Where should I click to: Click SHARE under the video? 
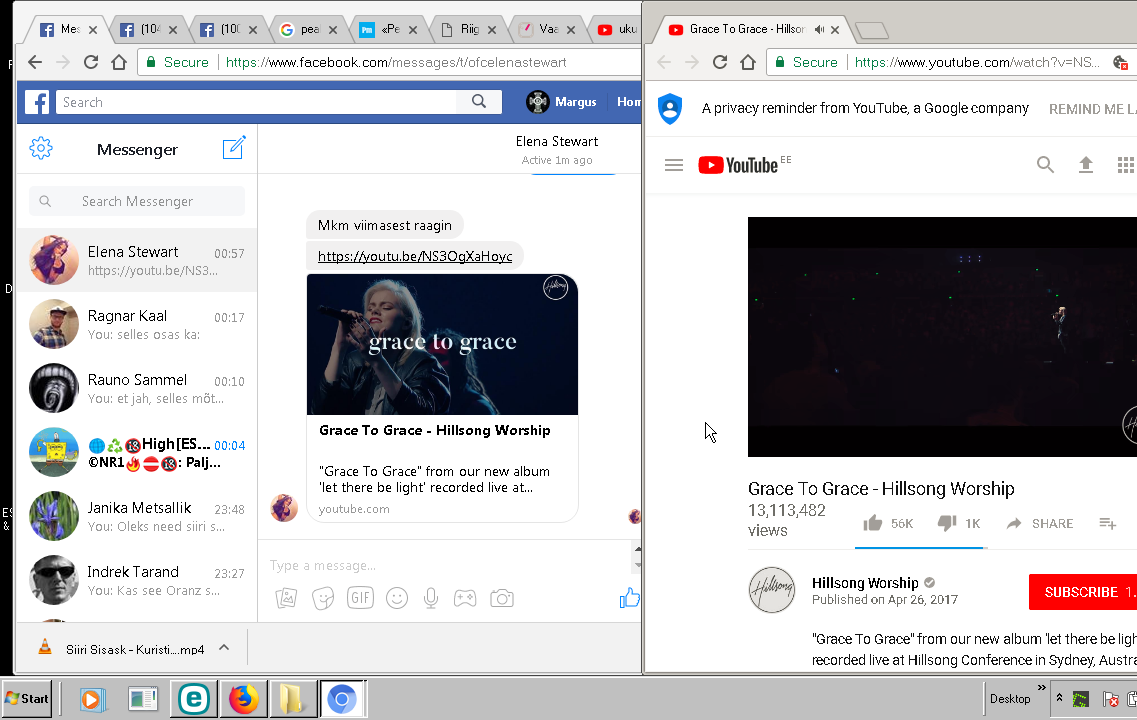[x=1040, y=523]
